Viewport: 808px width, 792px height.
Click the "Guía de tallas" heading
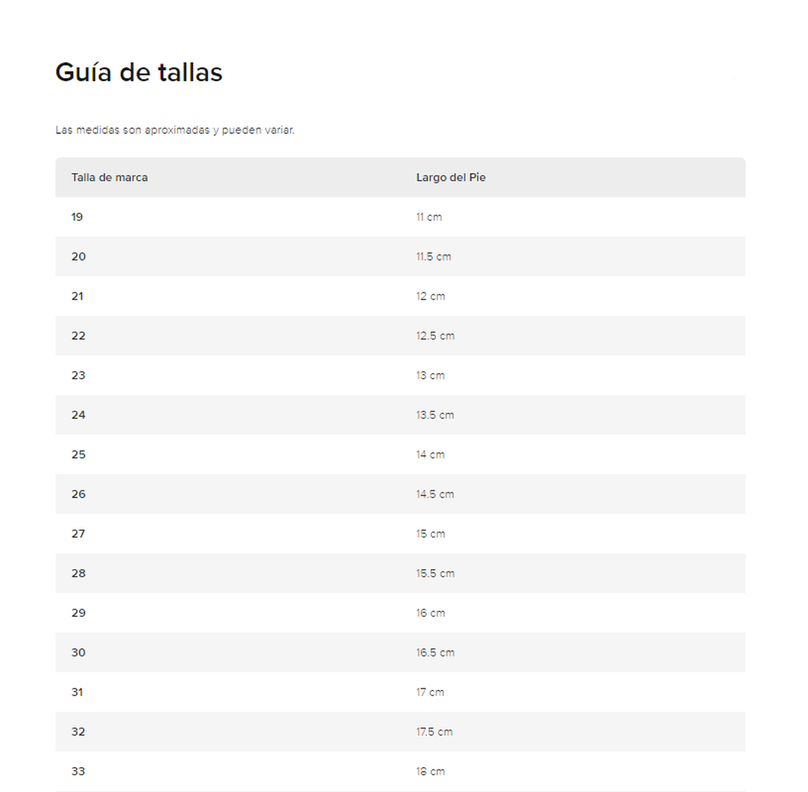pyautogui.click(x=138, y=73)
